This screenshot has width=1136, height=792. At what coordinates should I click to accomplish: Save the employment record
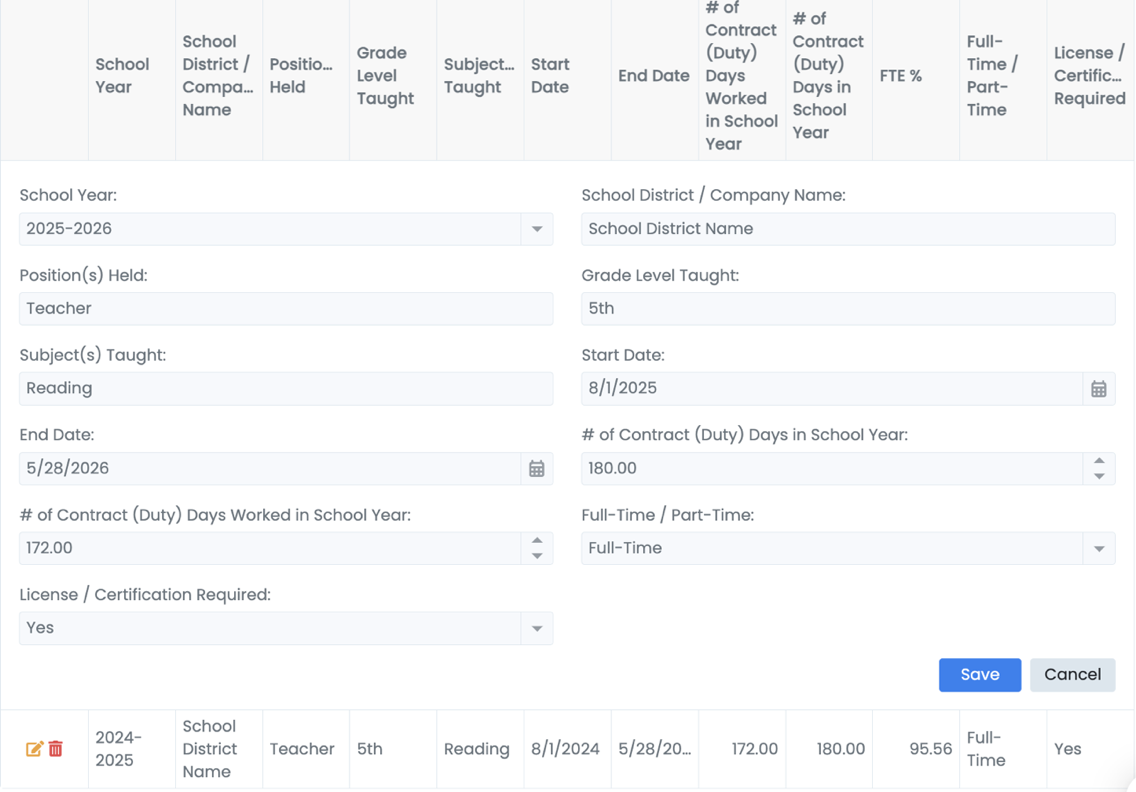[979, 675]
